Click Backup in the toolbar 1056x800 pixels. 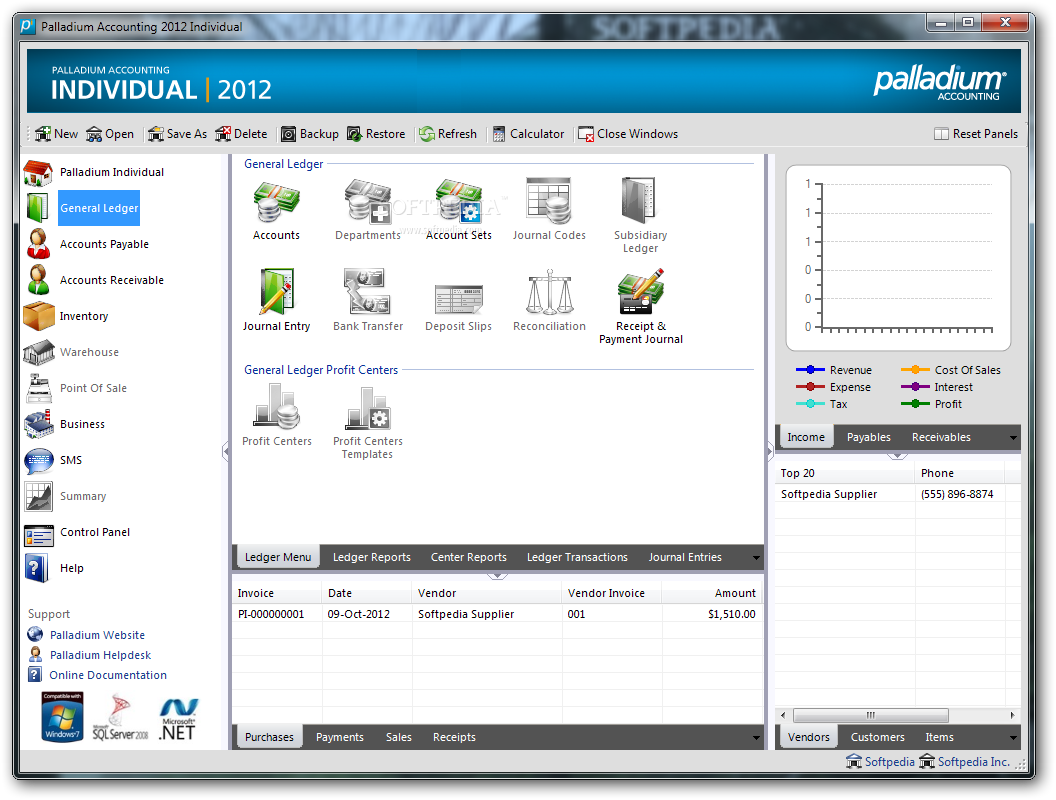310,134
